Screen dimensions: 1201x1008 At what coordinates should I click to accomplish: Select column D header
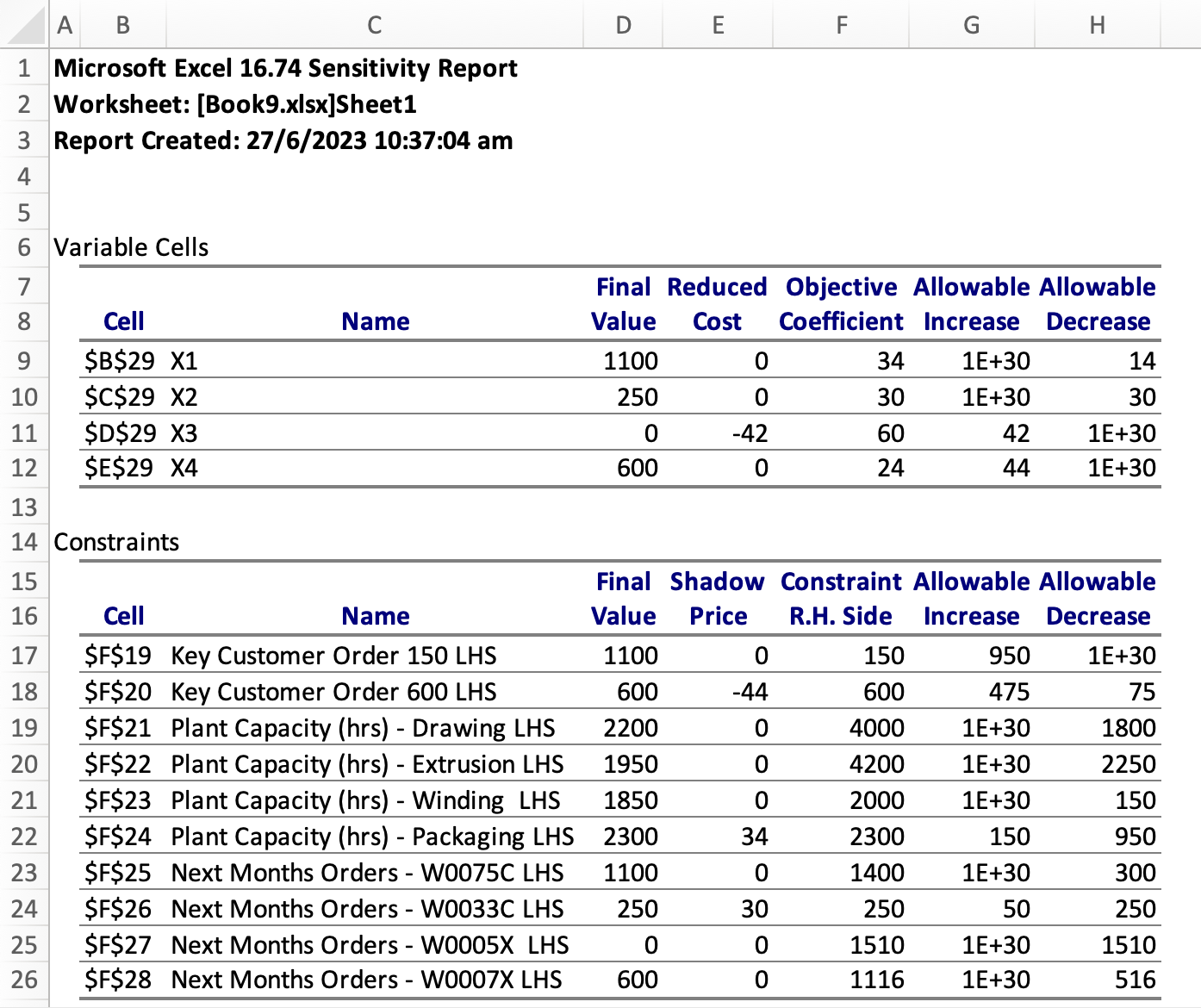coord(622,25)
